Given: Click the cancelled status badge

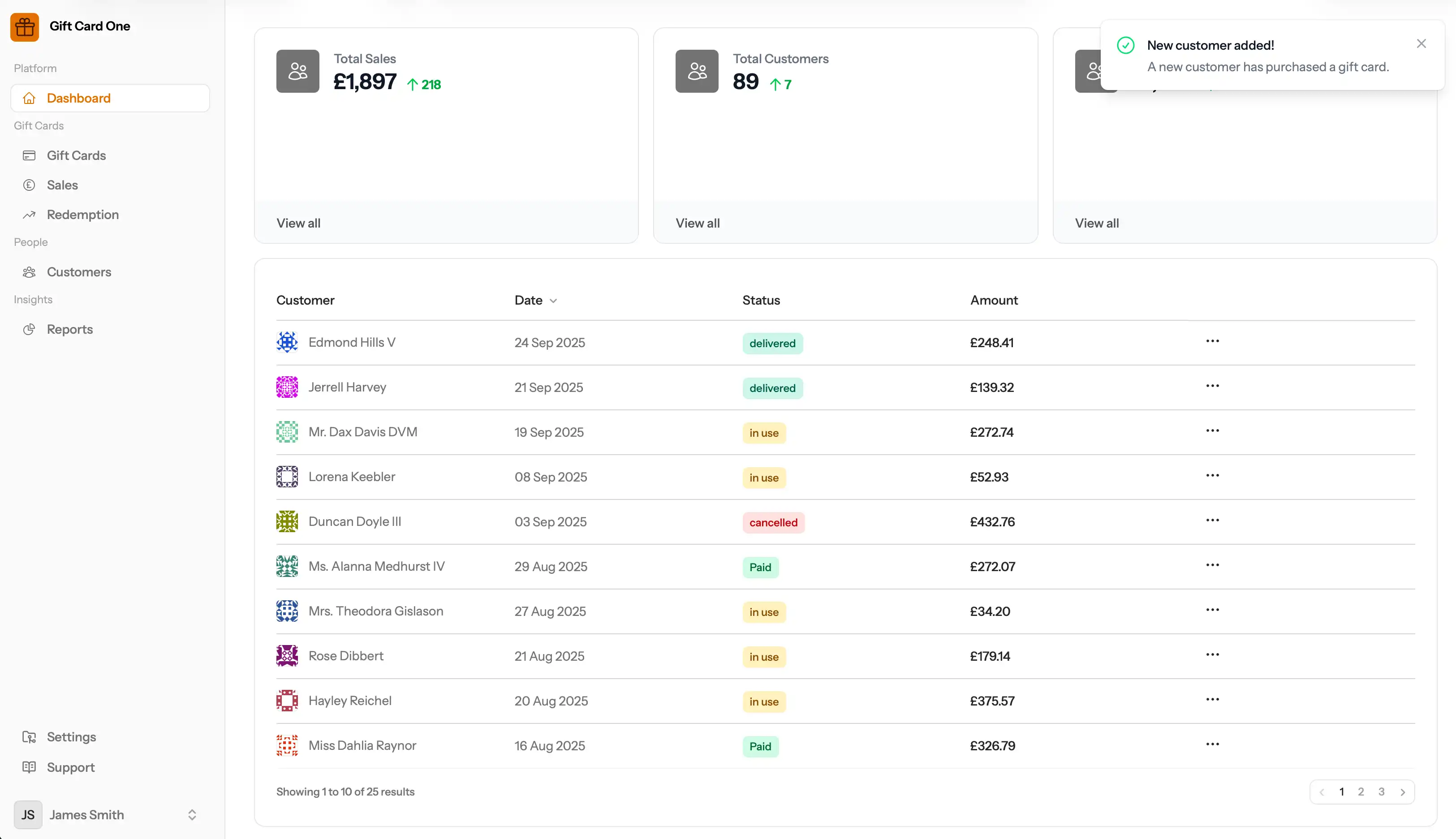Looking at the screenshot, I should point(773,523).
